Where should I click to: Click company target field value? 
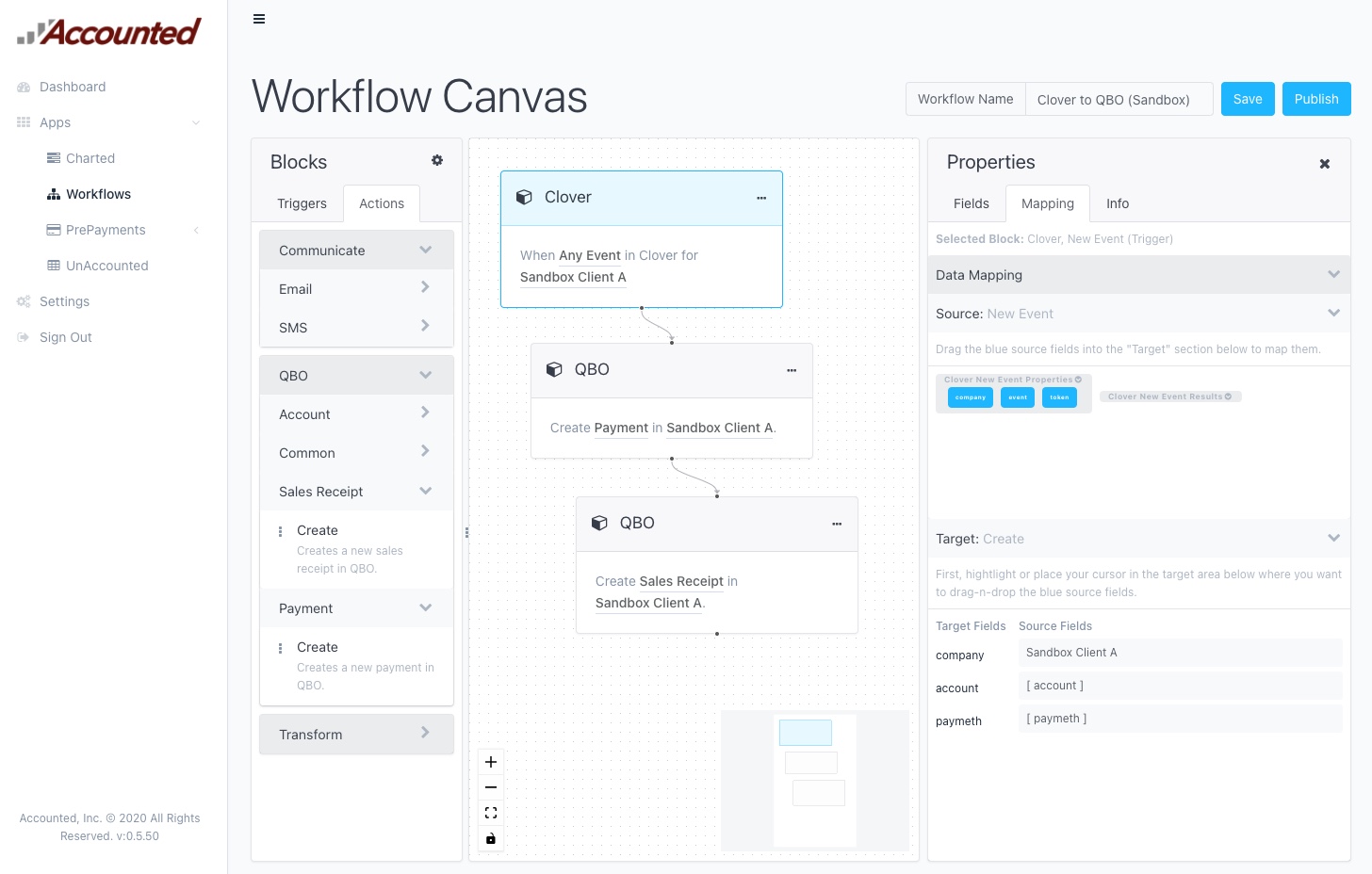pos(1181,653)
